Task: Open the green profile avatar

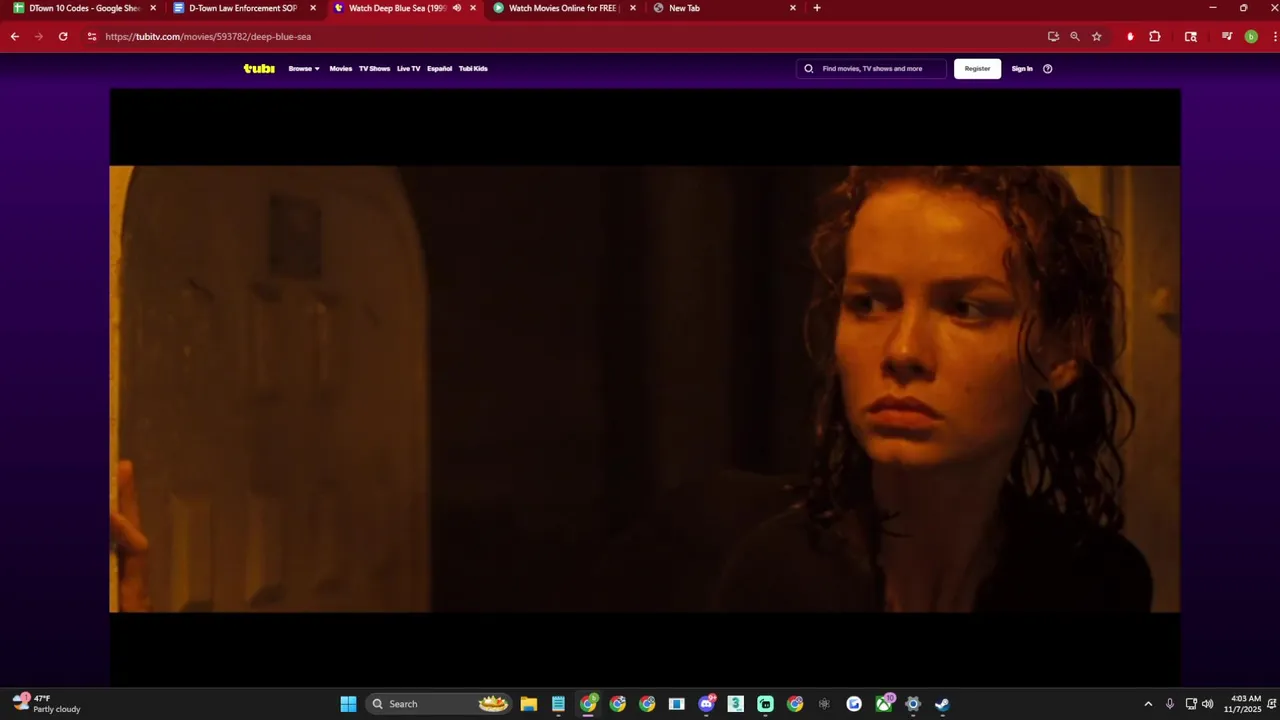Action: click(x=1251, y=37)
